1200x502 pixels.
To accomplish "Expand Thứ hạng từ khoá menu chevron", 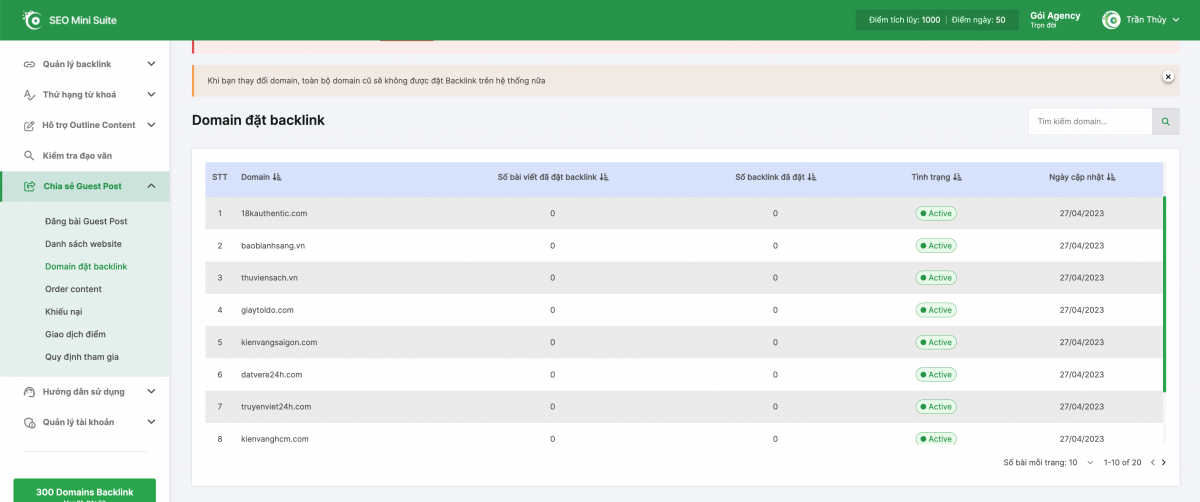I will click(151, 95).
